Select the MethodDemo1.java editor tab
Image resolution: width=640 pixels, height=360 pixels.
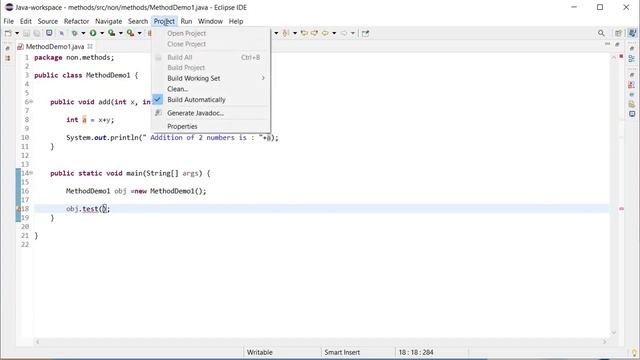(54, 47)
